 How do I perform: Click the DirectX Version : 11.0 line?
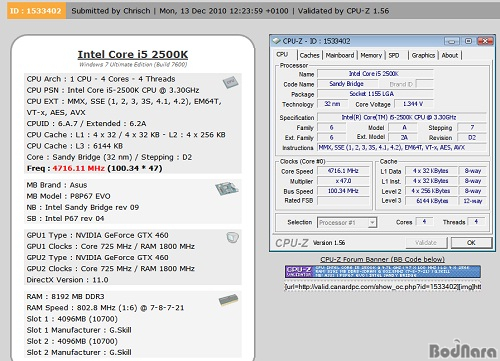[68, 280]
